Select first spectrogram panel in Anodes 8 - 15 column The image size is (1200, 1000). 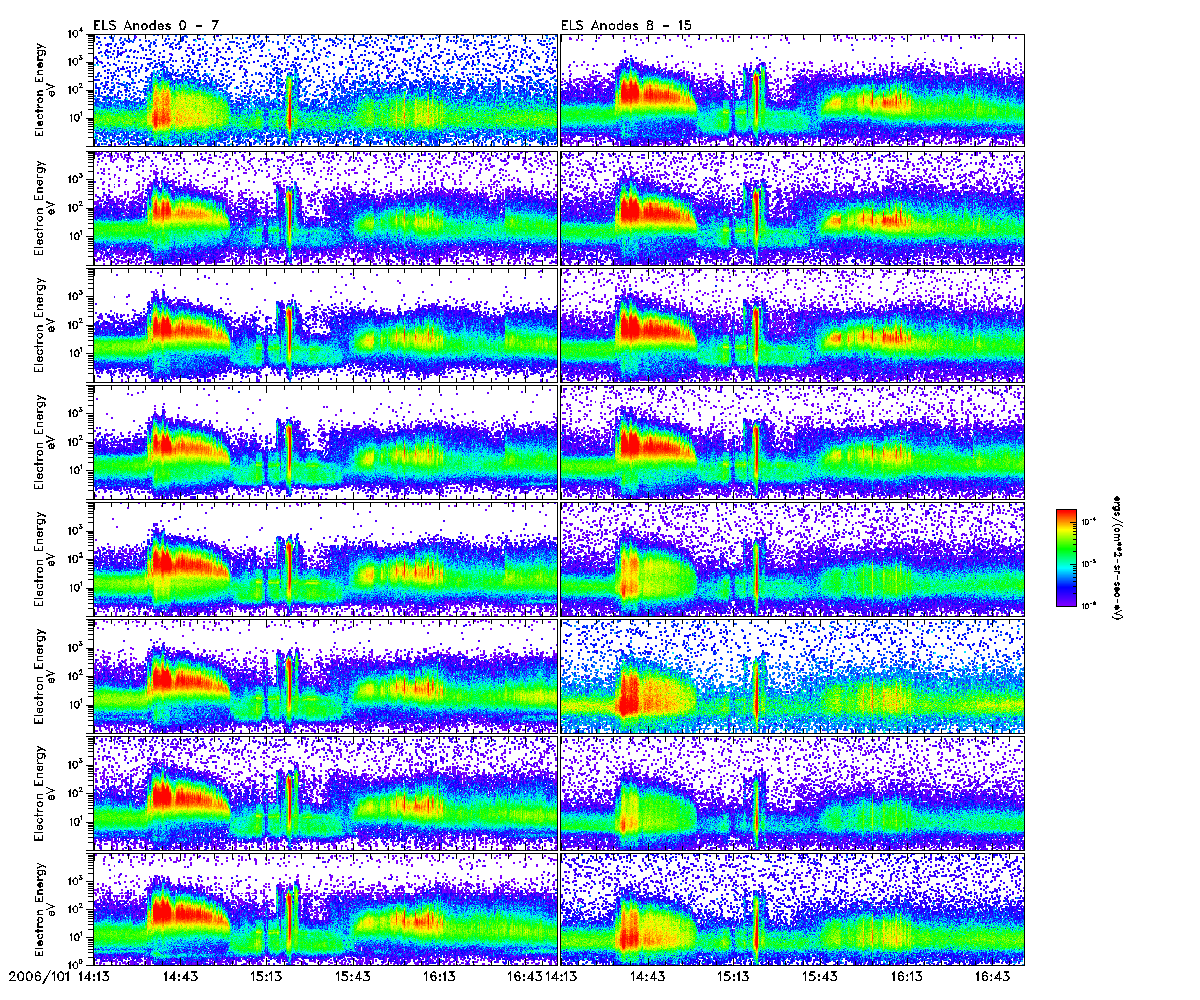(792, 90)
